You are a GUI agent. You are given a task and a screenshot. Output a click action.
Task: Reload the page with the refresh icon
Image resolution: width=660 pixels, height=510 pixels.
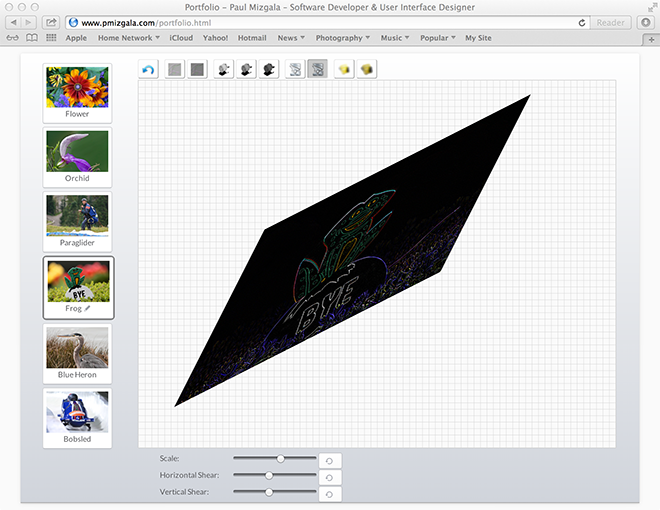tap(582, 23)
